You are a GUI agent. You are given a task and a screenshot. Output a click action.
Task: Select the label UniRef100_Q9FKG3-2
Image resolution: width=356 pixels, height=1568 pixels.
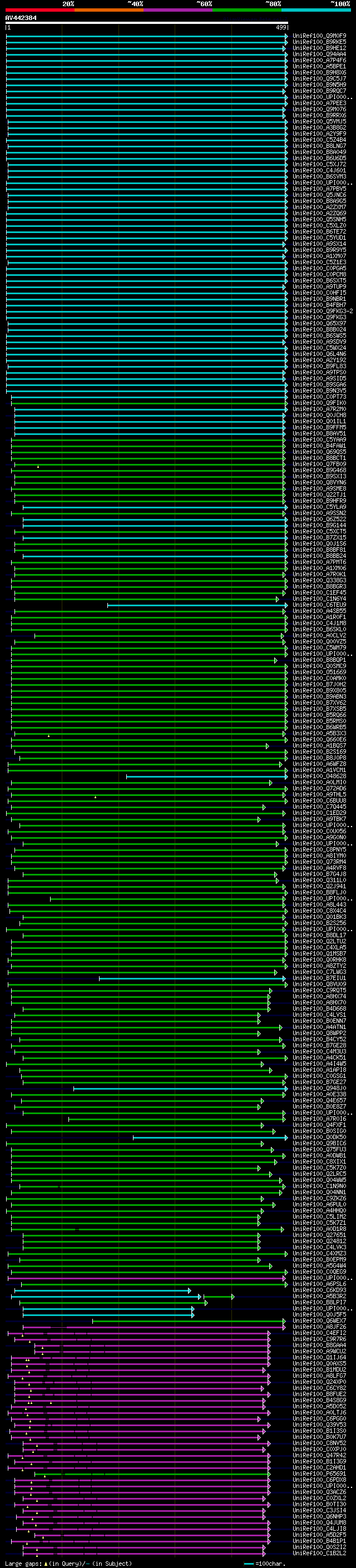[x=323, y=311]
